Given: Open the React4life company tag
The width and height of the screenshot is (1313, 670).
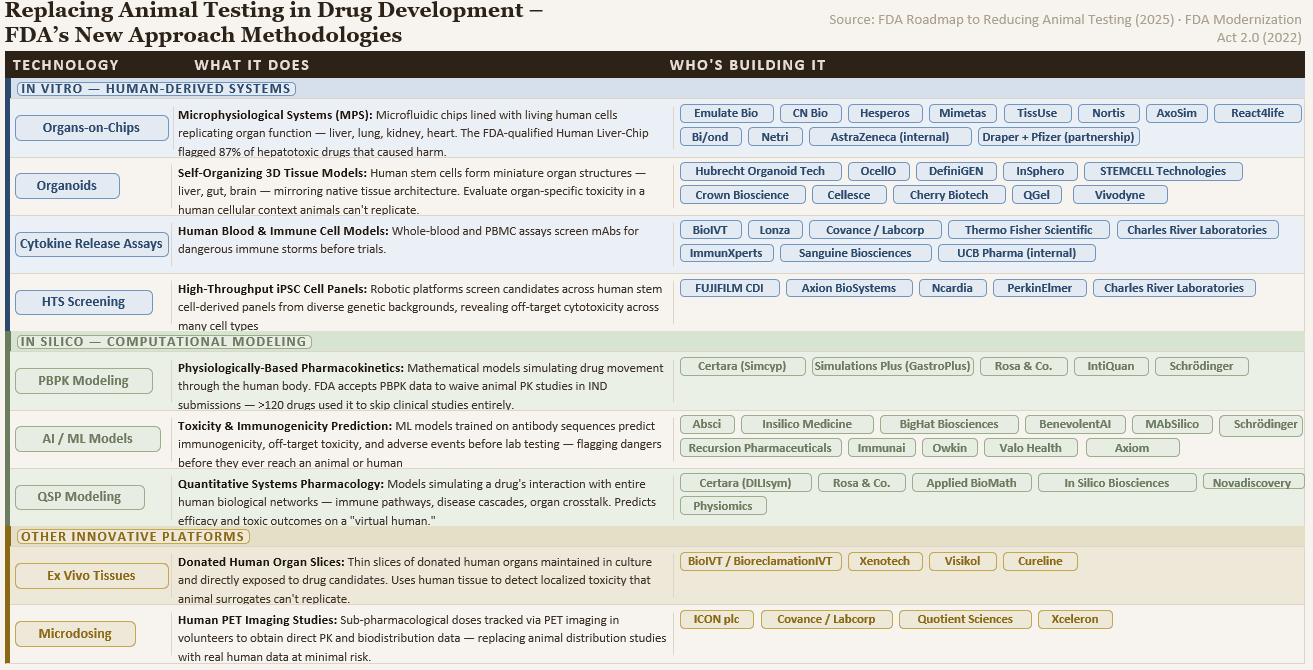Looking at the screenshot, I should [x=1257, y=114].
